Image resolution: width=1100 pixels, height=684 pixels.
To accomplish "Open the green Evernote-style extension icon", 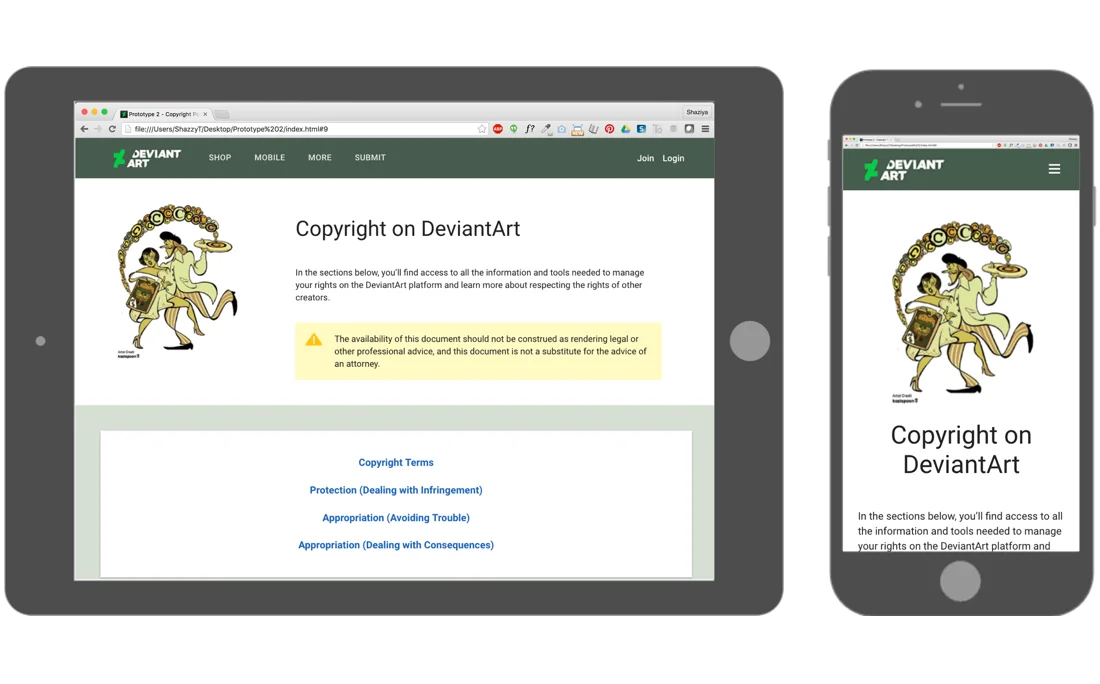I will click(x=514, y=129).
